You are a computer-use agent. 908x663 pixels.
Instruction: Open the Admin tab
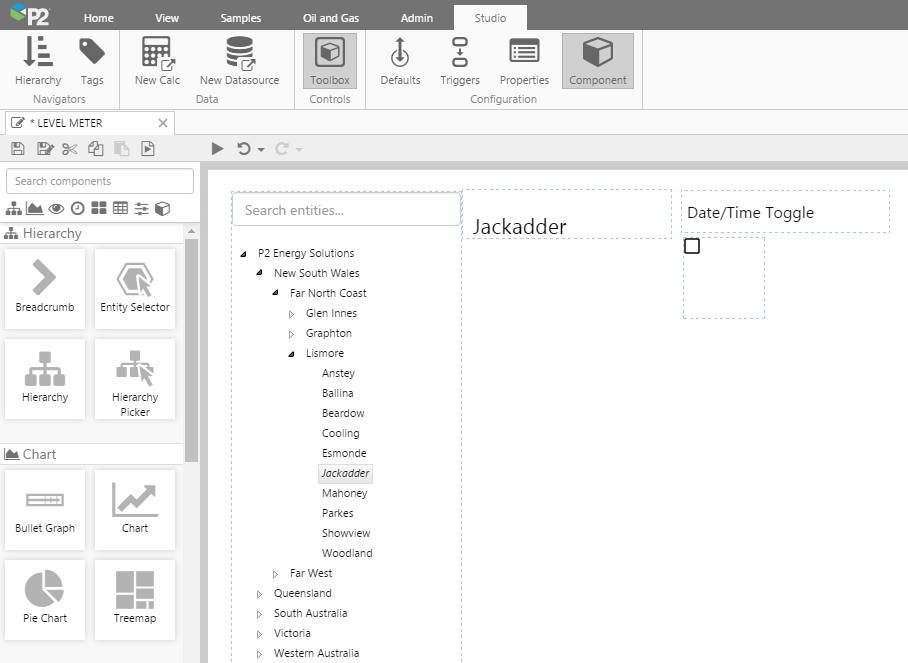[417, 18]
